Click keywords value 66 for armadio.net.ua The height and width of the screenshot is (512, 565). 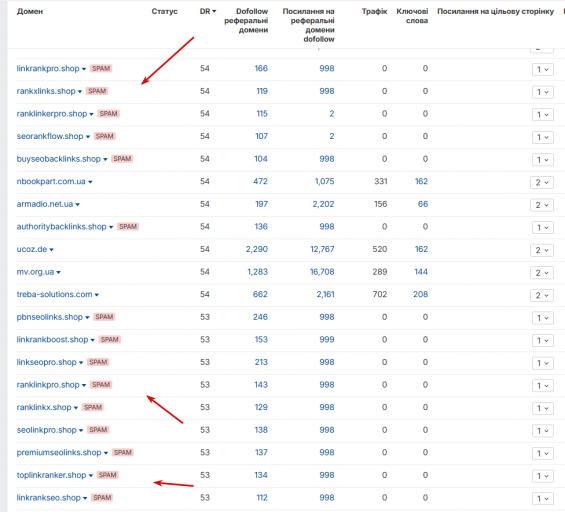pos(423,204)
